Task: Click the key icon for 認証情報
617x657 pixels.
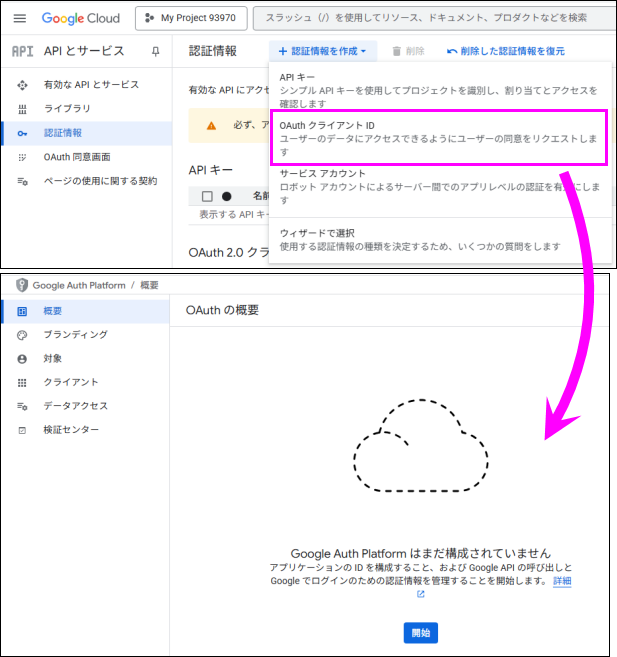Action: [x=22, y=134]
